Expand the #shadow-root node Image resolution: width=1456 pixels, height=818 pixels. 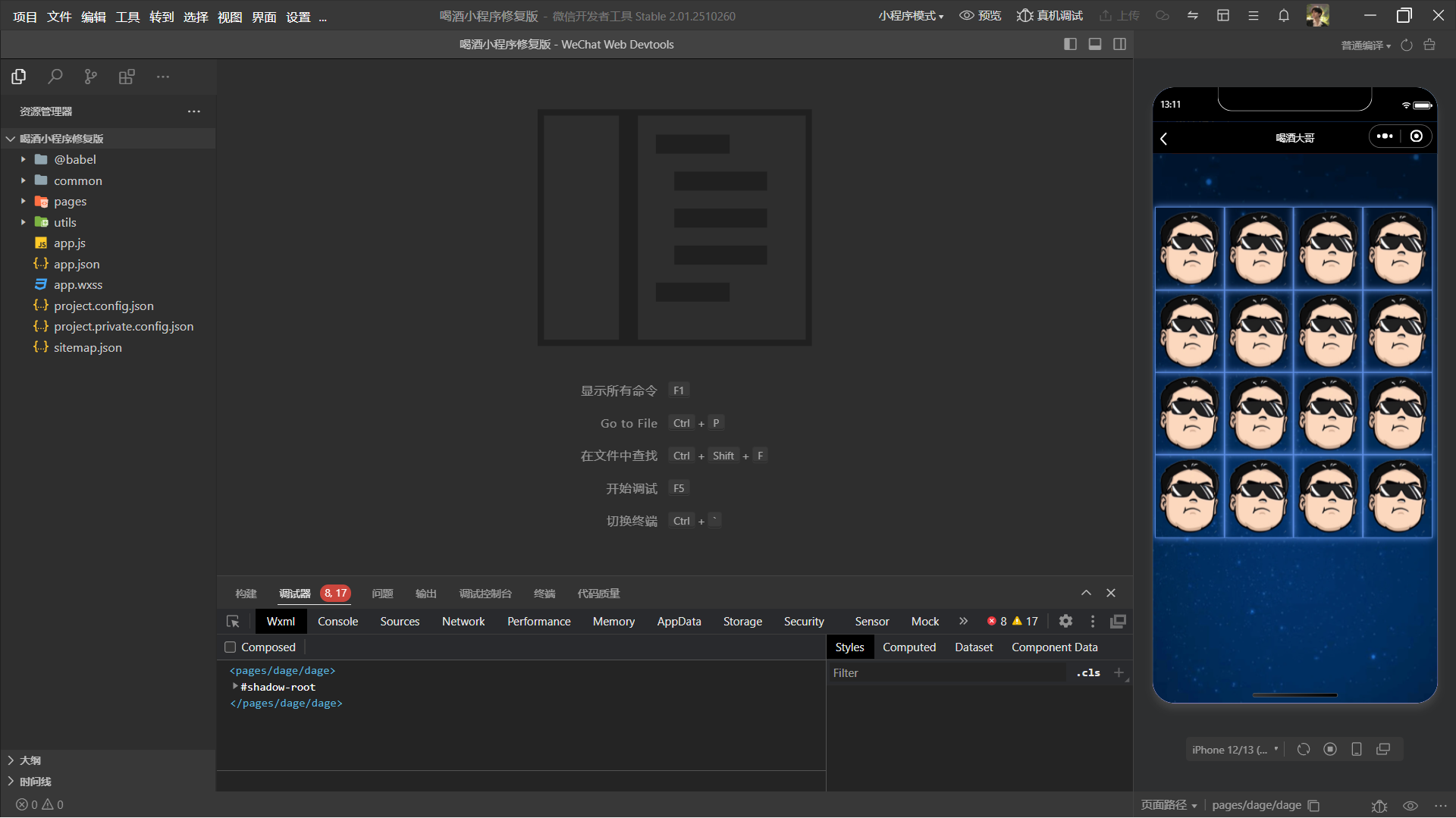click(235, 687)
